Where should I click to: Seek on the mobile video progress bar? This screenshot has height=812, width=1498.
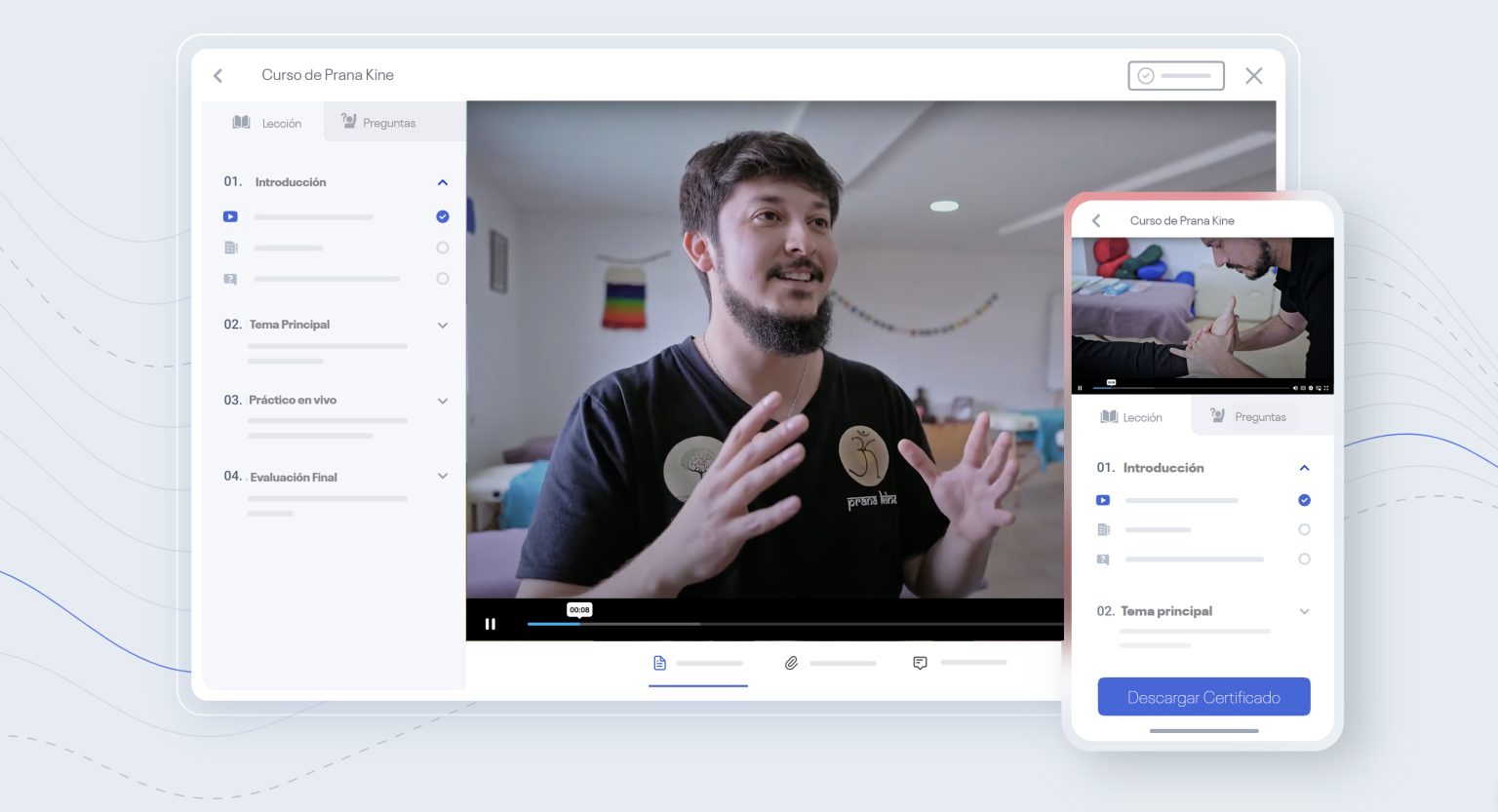coord(1191,388)
